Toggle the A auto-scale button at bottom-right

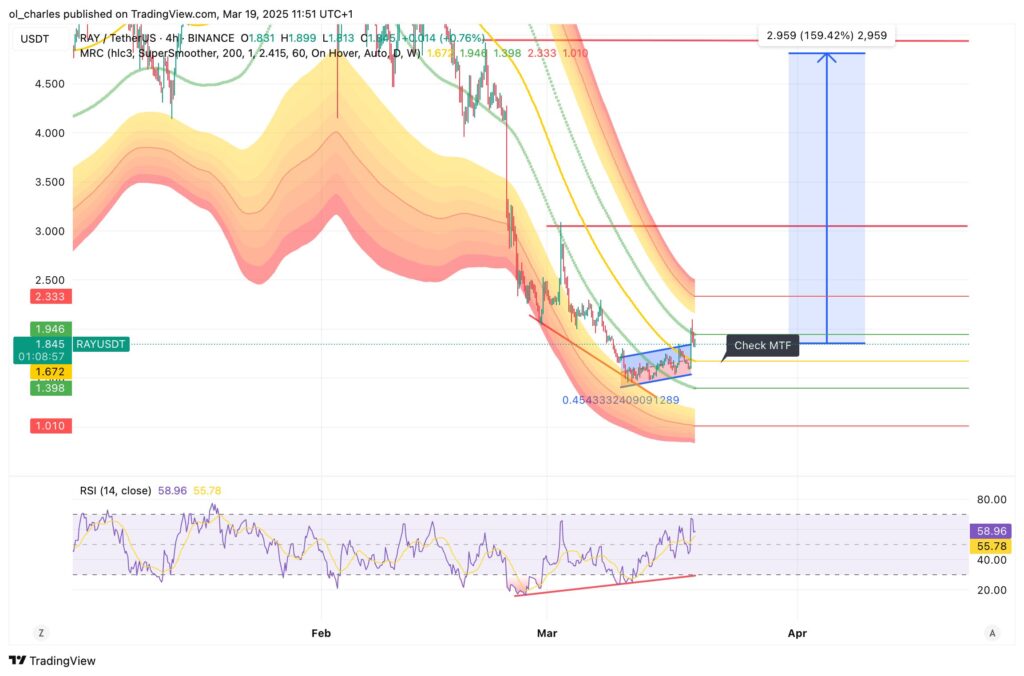tap(991, 632)
